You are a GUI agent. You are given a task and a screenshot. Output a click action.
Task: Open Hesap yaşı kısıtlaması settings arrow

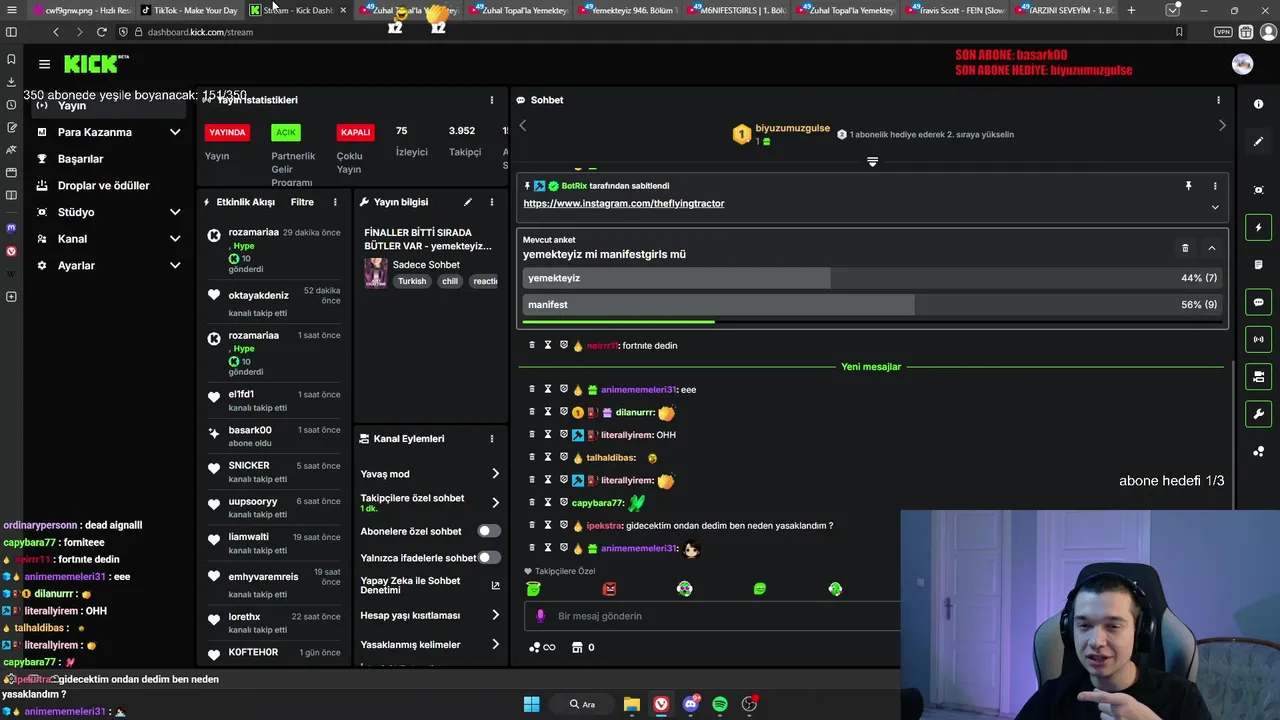(495, 615)
